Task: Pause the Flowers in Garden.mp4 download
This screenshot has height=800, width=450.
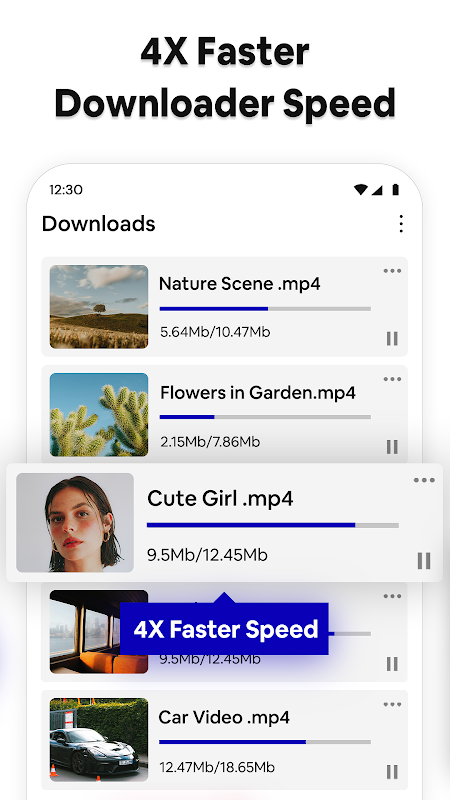Action: pos(392,447)
